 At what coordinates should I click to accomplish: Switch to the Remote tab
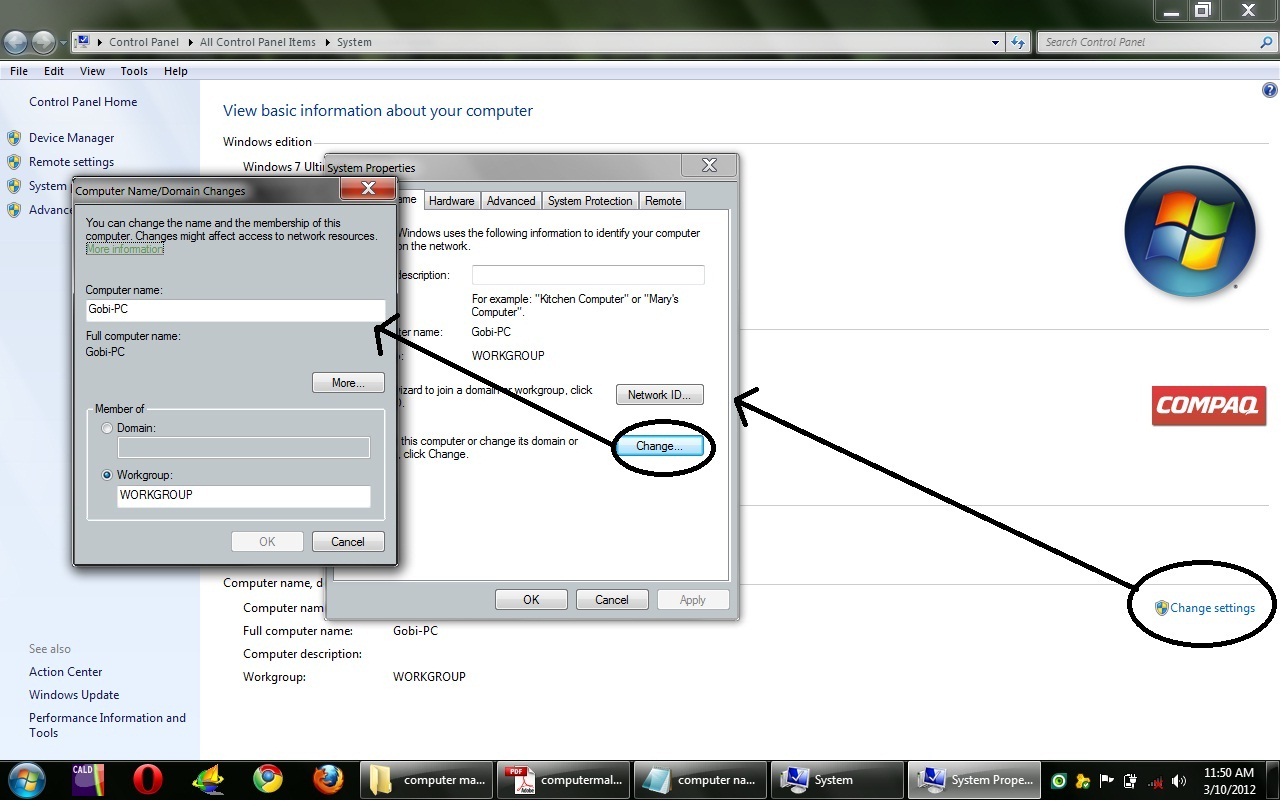click(x=663, y=200)
